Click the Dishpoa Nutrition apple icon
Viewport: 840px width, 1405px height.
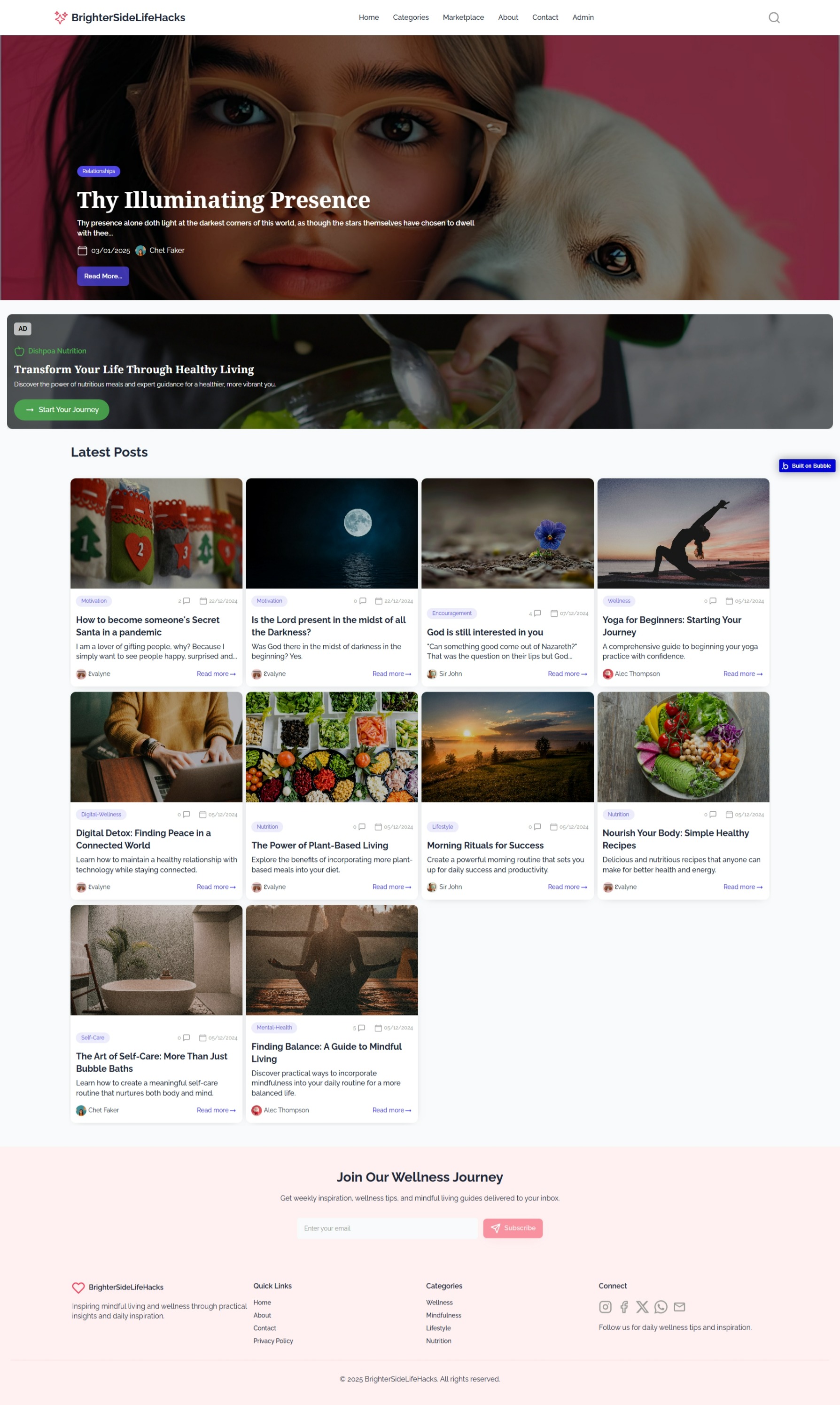(x=19, y=351)
